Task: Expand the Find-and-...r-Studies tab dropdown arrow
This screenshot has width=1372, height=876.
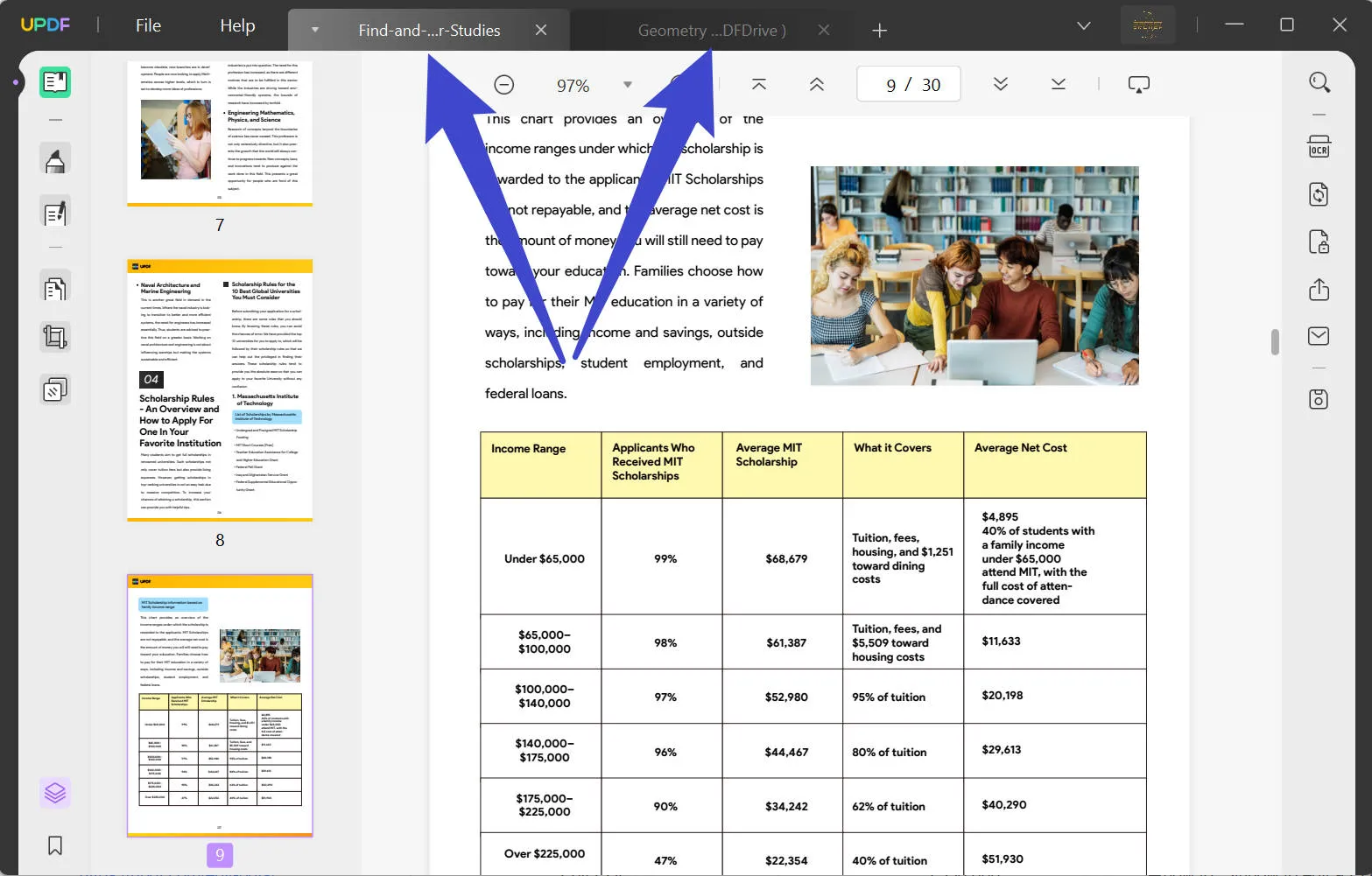Action: pyautogui.click(x=314, y=29)
